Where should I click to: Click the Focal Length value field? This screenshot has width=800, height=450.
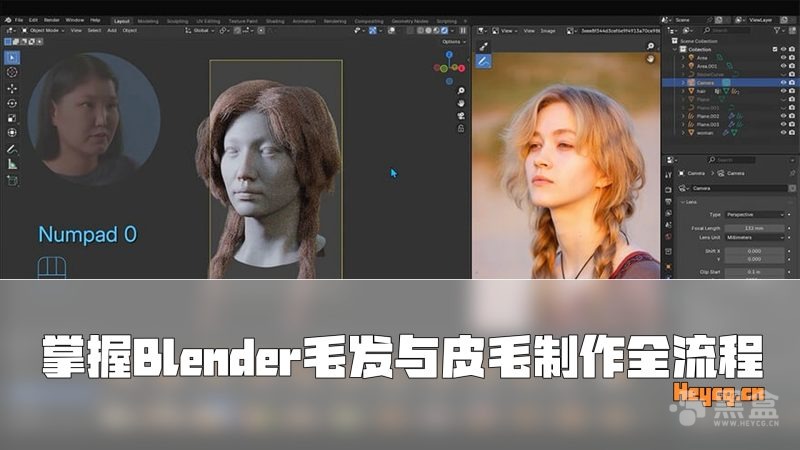pyautogui.click(x=755, y=229)
